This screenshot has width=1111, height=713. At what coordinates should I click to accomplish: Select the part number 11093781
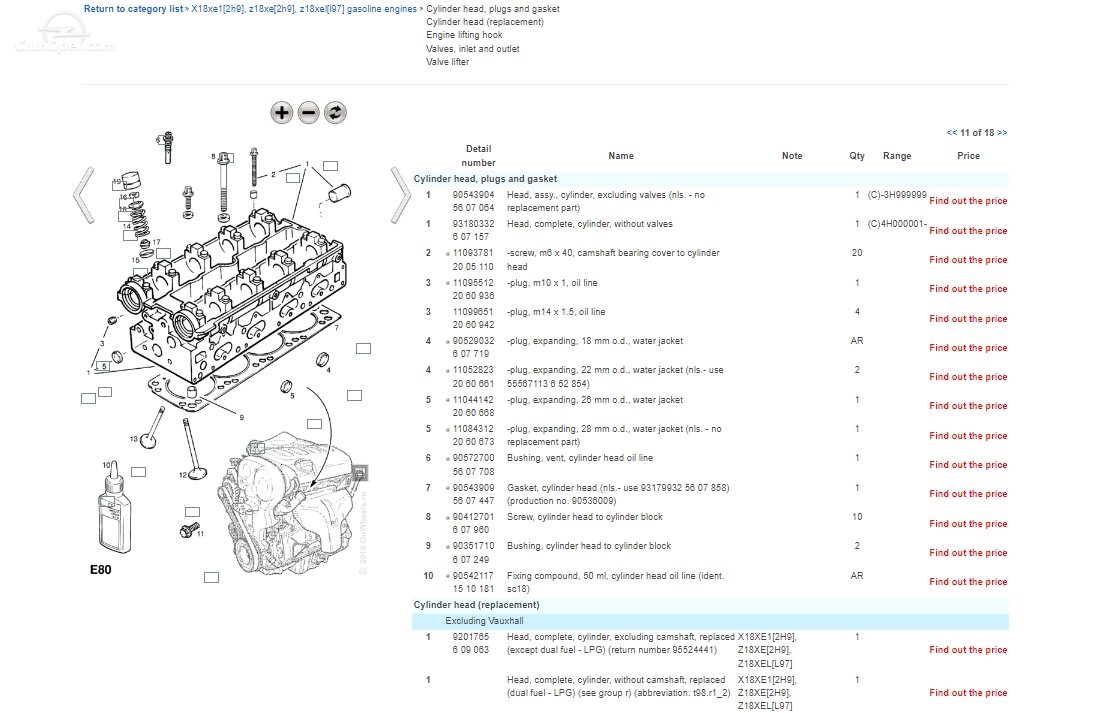pyautogui.click(x=473, y=253)
